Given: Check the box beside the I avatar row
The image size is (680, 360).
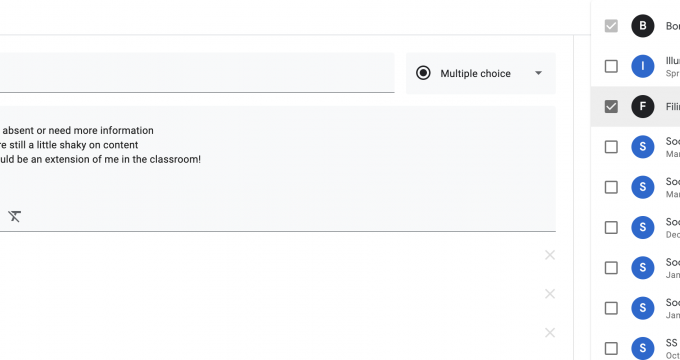Looking at the screenshot, I should 611,66.
